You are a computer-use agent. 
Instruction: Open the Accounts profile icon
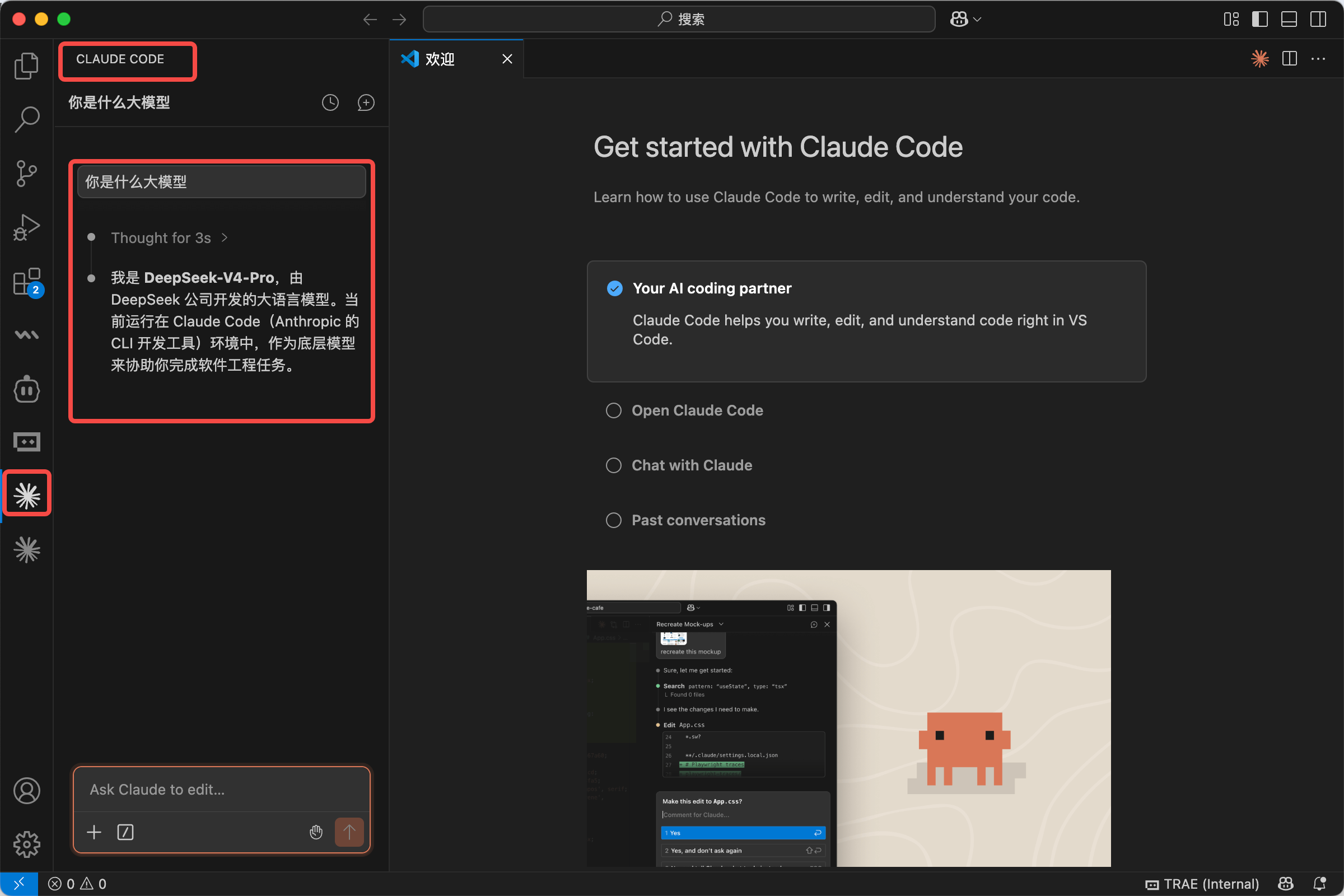pyautogui.click(x=26, y=791)
